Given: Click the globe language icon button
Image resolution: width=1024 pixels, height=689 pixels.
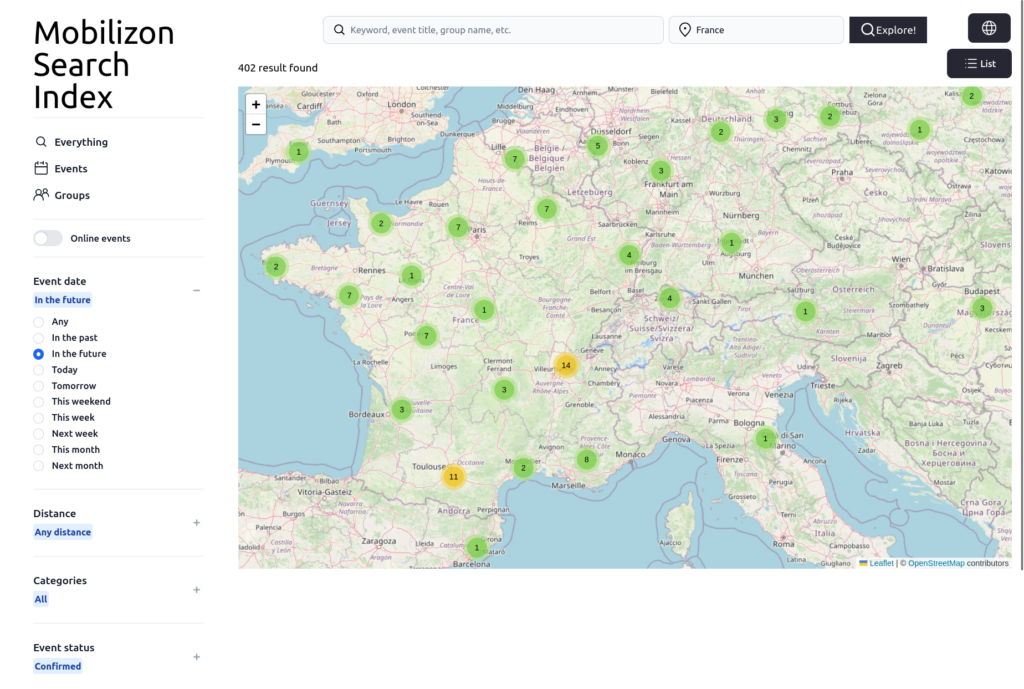Looking at the screenshot, I should 989,28.
